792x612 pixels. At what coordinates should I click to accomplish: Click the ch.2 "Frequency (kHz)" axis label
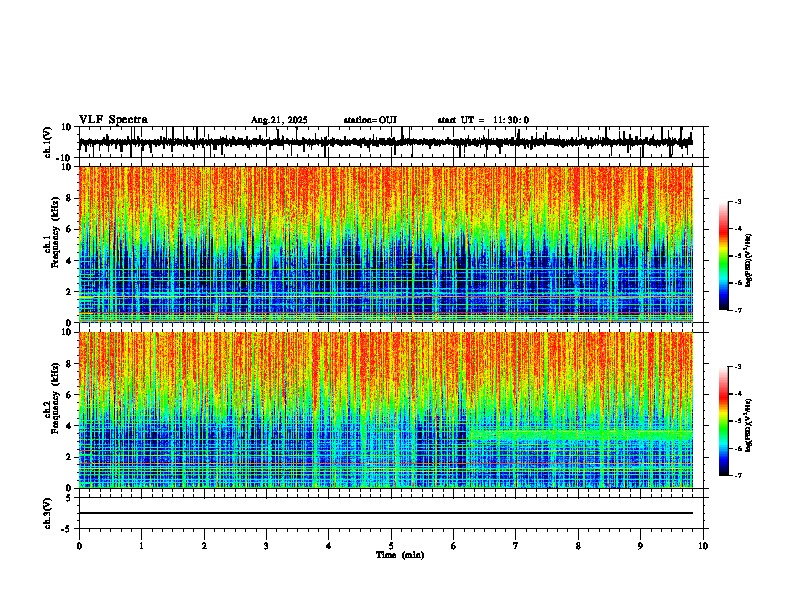(54, 398)
